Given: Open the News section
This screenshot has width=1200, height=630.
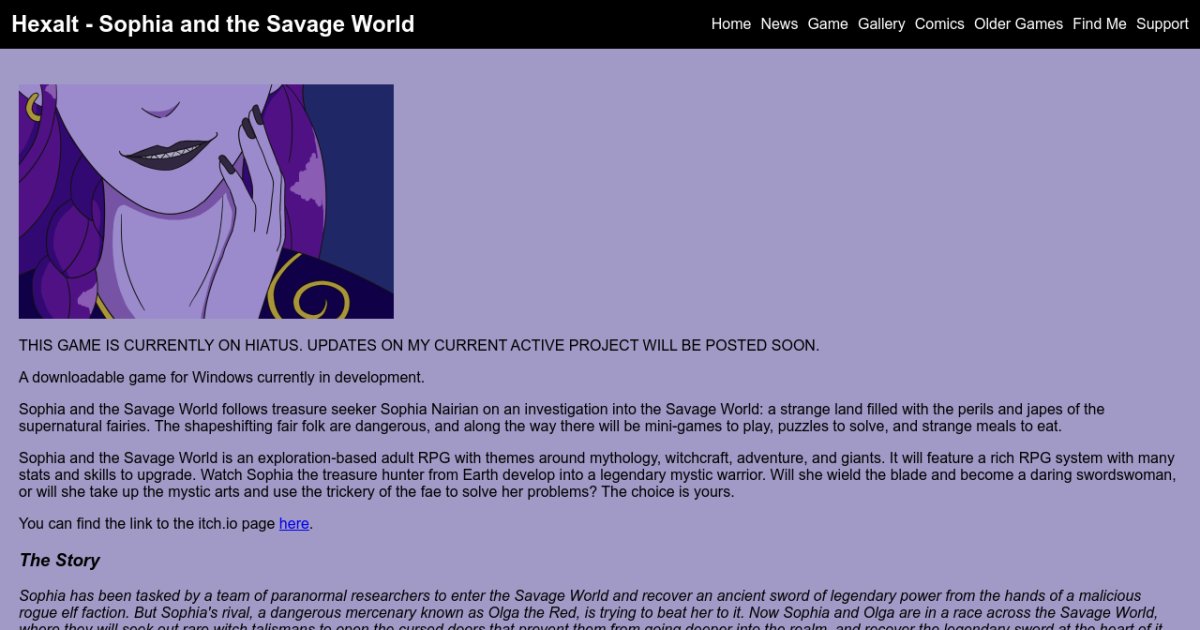Looking at the screenshot, I should click(x=779, y=24).
